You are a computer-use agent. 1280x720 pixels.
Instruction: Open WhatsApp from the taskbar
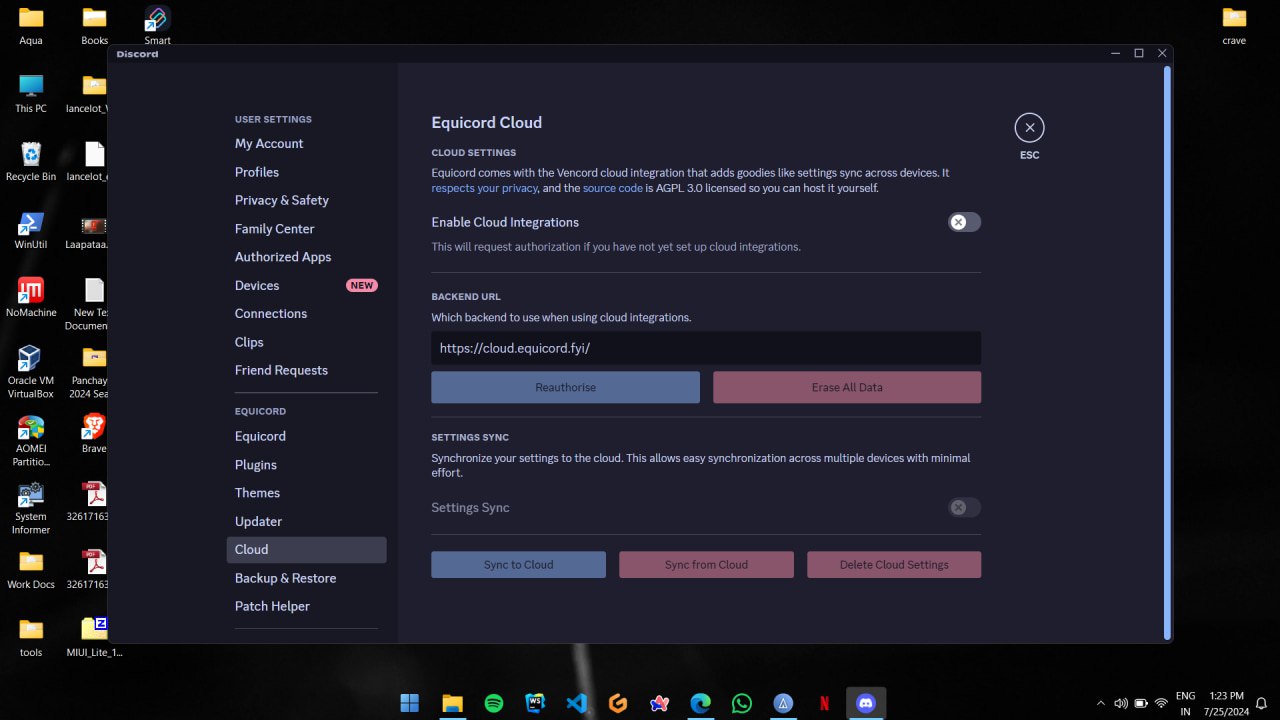click(x=742, y=703)
